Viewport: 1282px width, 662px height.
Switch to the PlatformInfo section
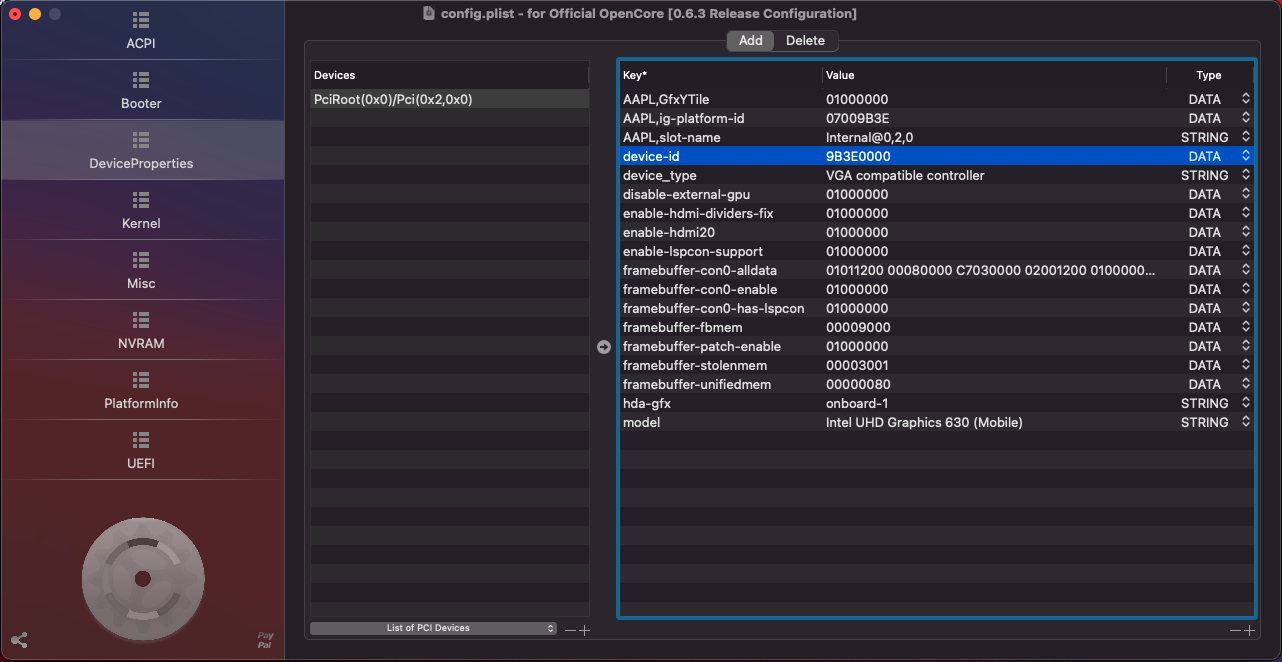(141, 390)
